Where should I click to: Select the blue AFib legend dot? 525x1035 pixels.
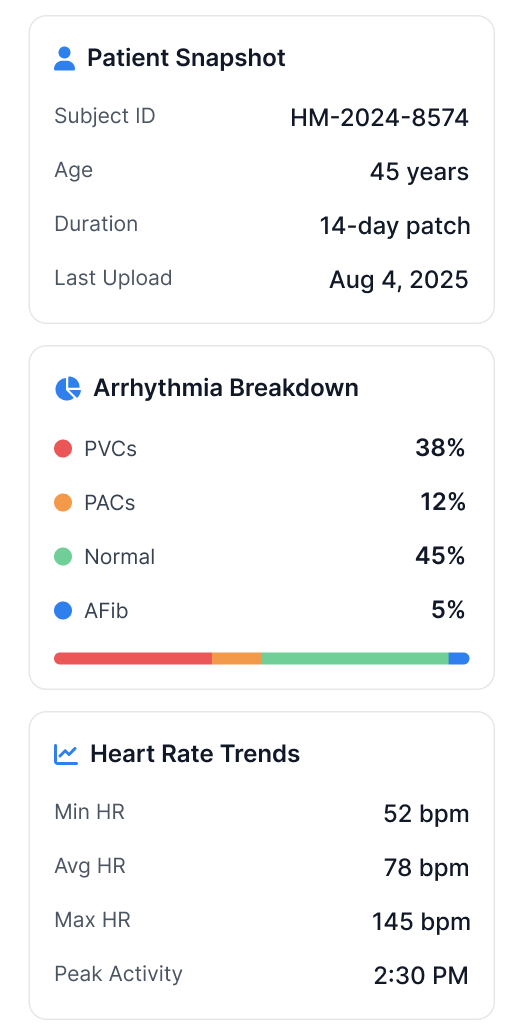(x=63, y=611)
